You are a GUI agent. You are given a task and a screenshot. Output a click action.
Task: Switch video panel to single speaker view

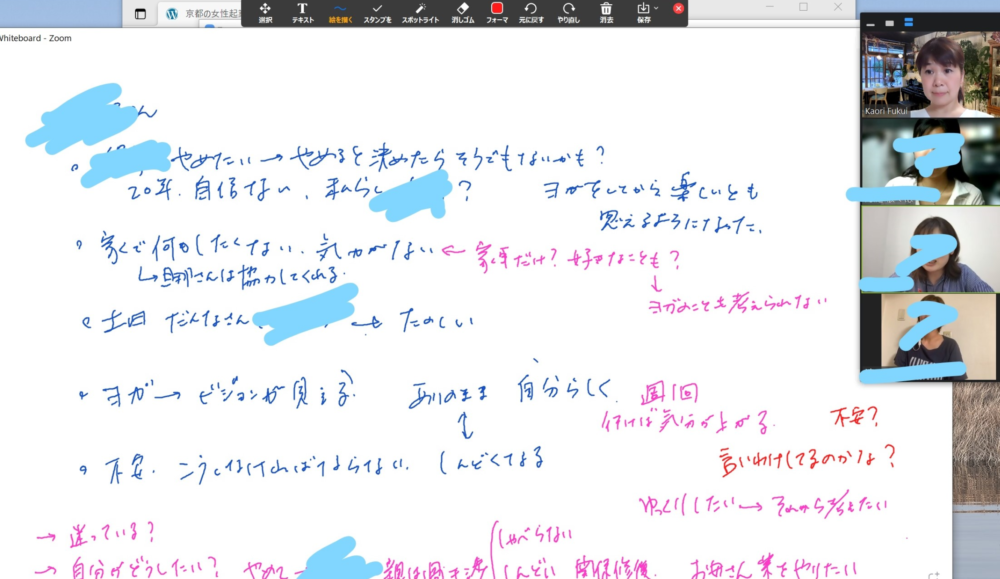889,22
